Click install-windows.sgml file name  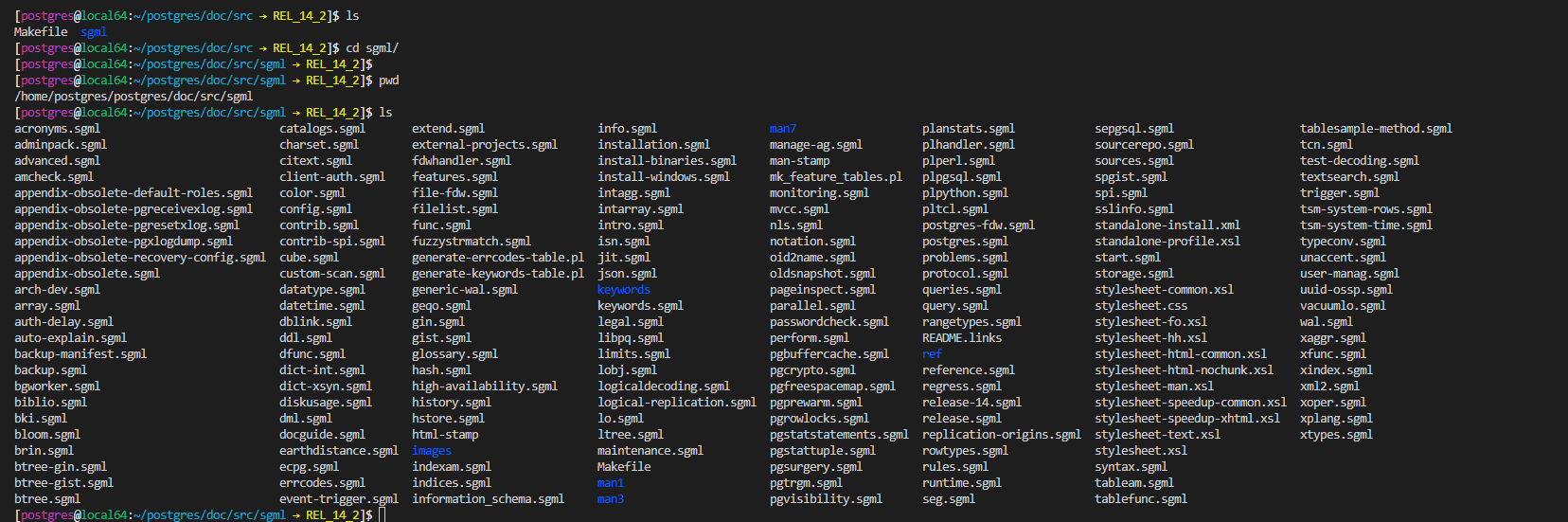[664, 177]
